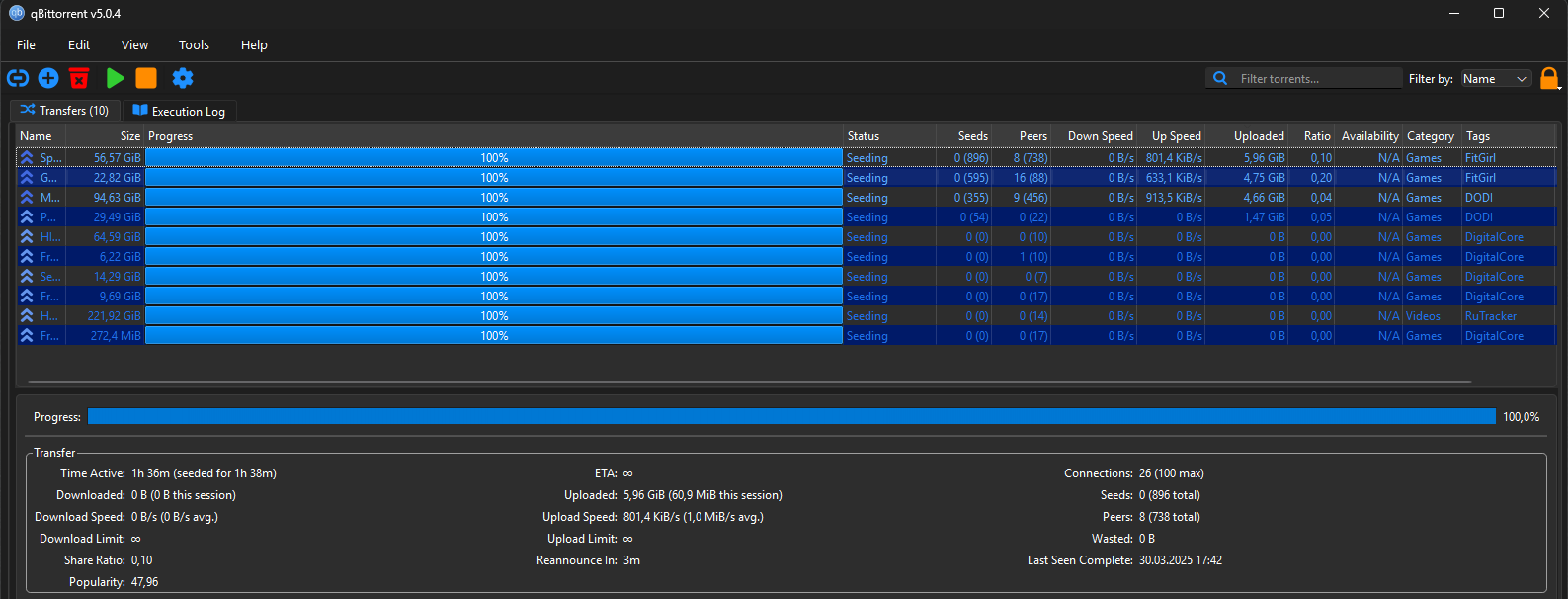Sort torrents by the Up Speed column
This screenshot has height=599, width=1568.
[x=1176, y=136]
